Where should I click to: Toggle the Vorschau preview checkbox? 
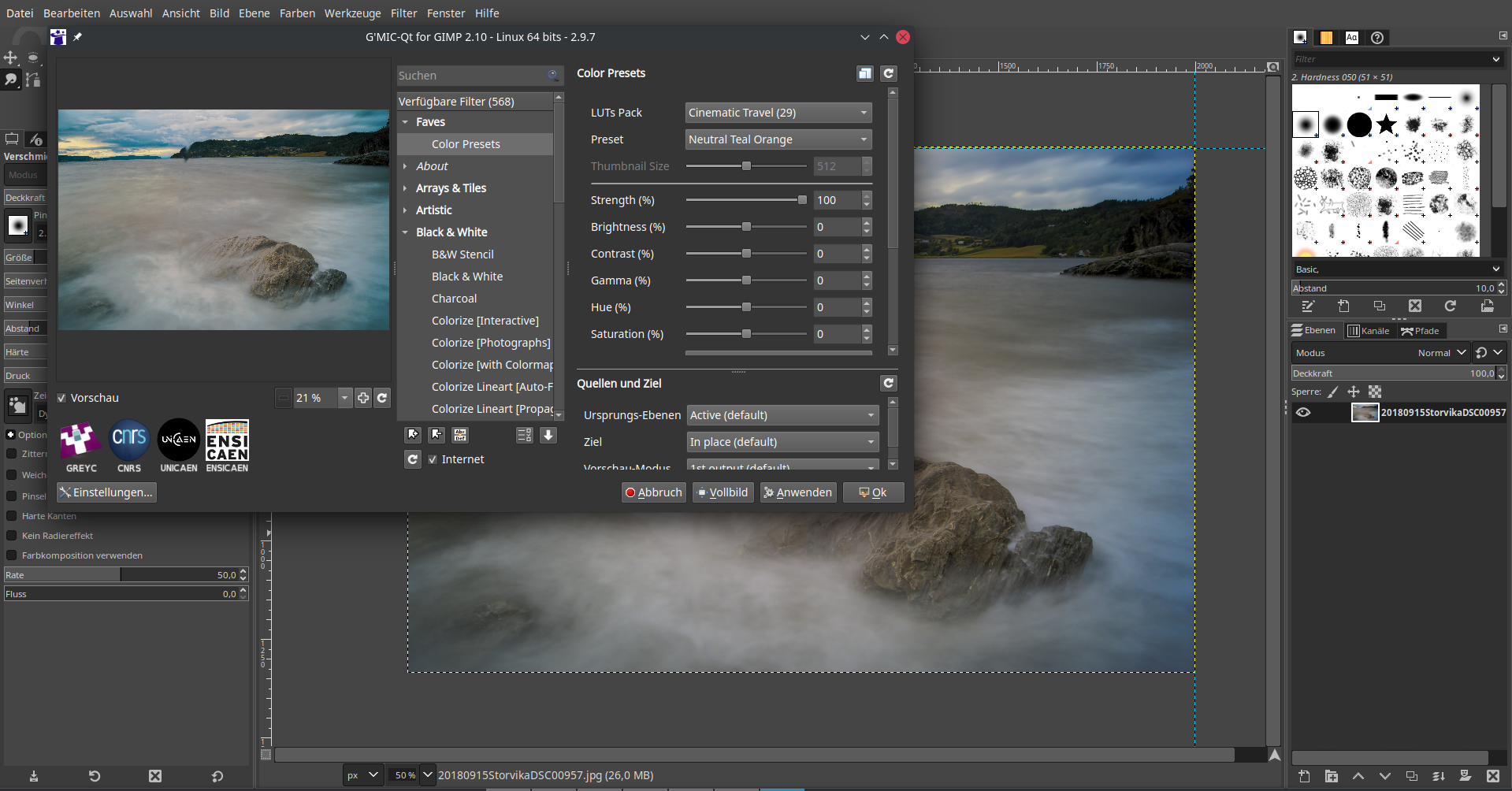click(x=61, y=398)
